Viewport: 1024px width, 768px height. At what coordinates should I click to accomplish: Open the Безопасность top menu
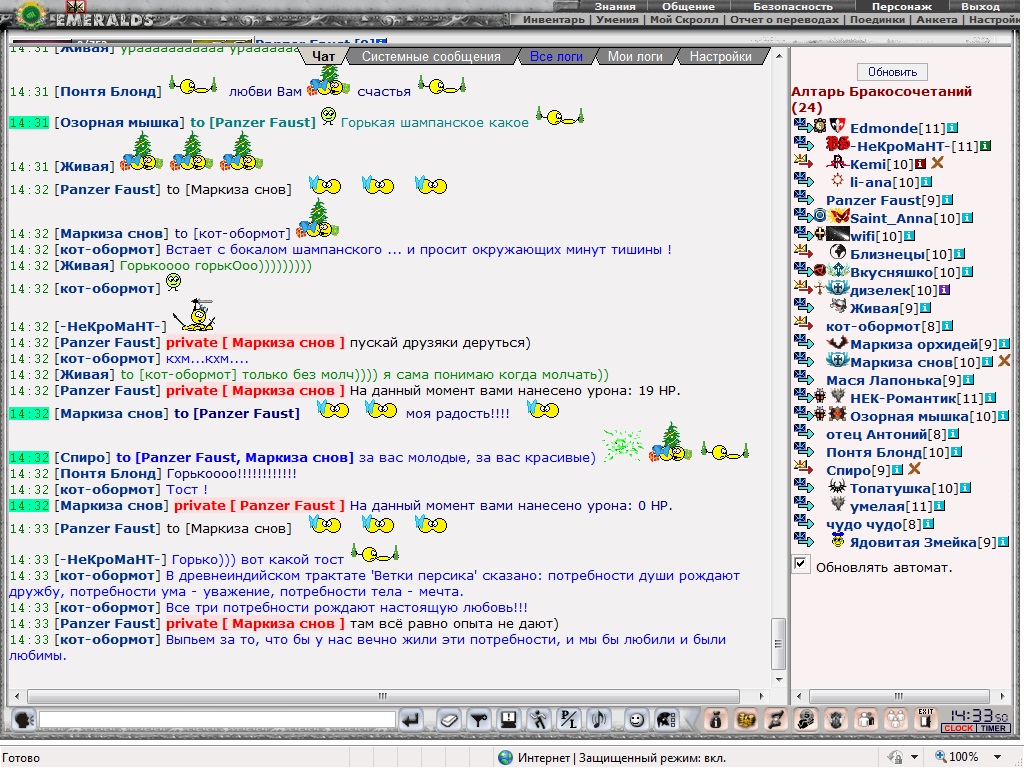(793, 7)
